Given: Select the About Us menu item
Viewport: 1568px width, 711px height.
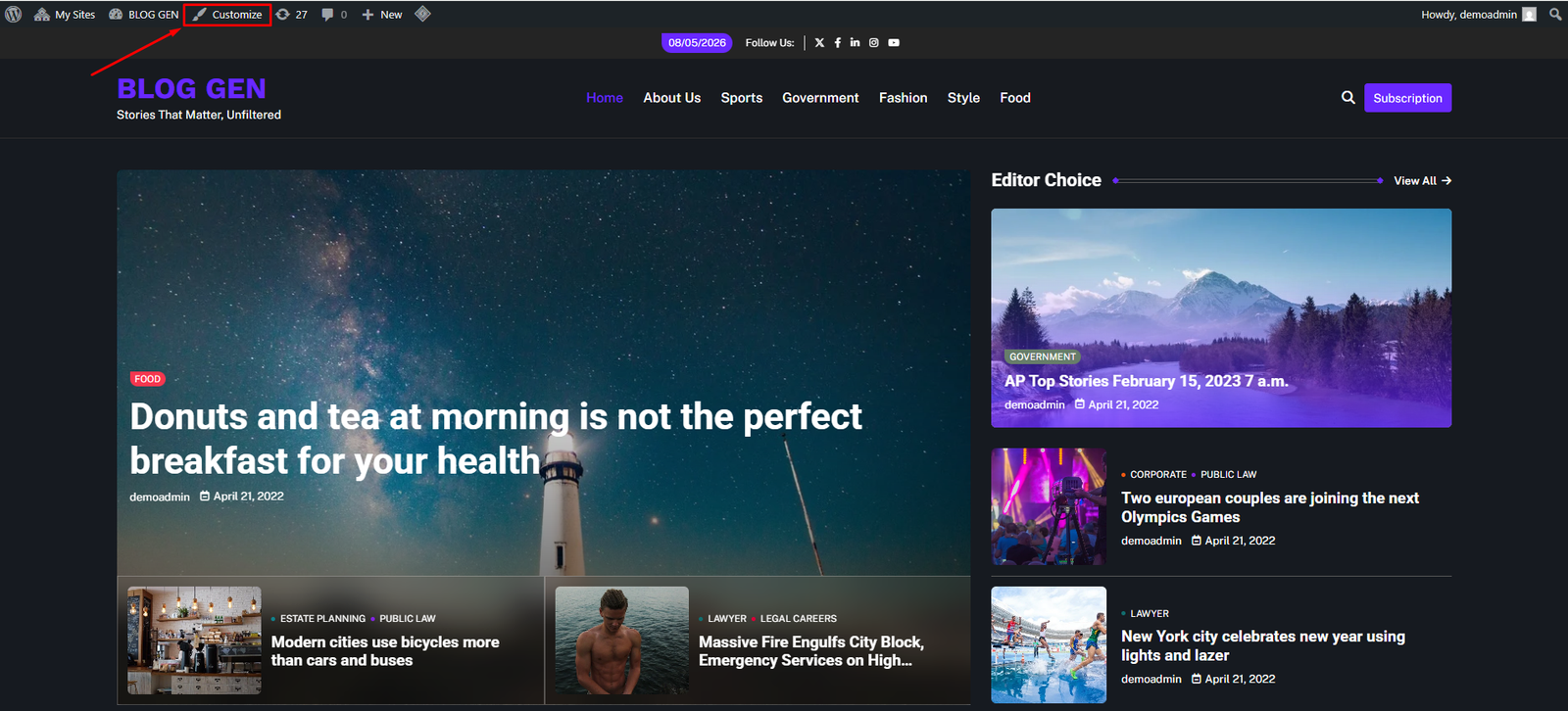Looking at the screenshot, I should (672, 98).
